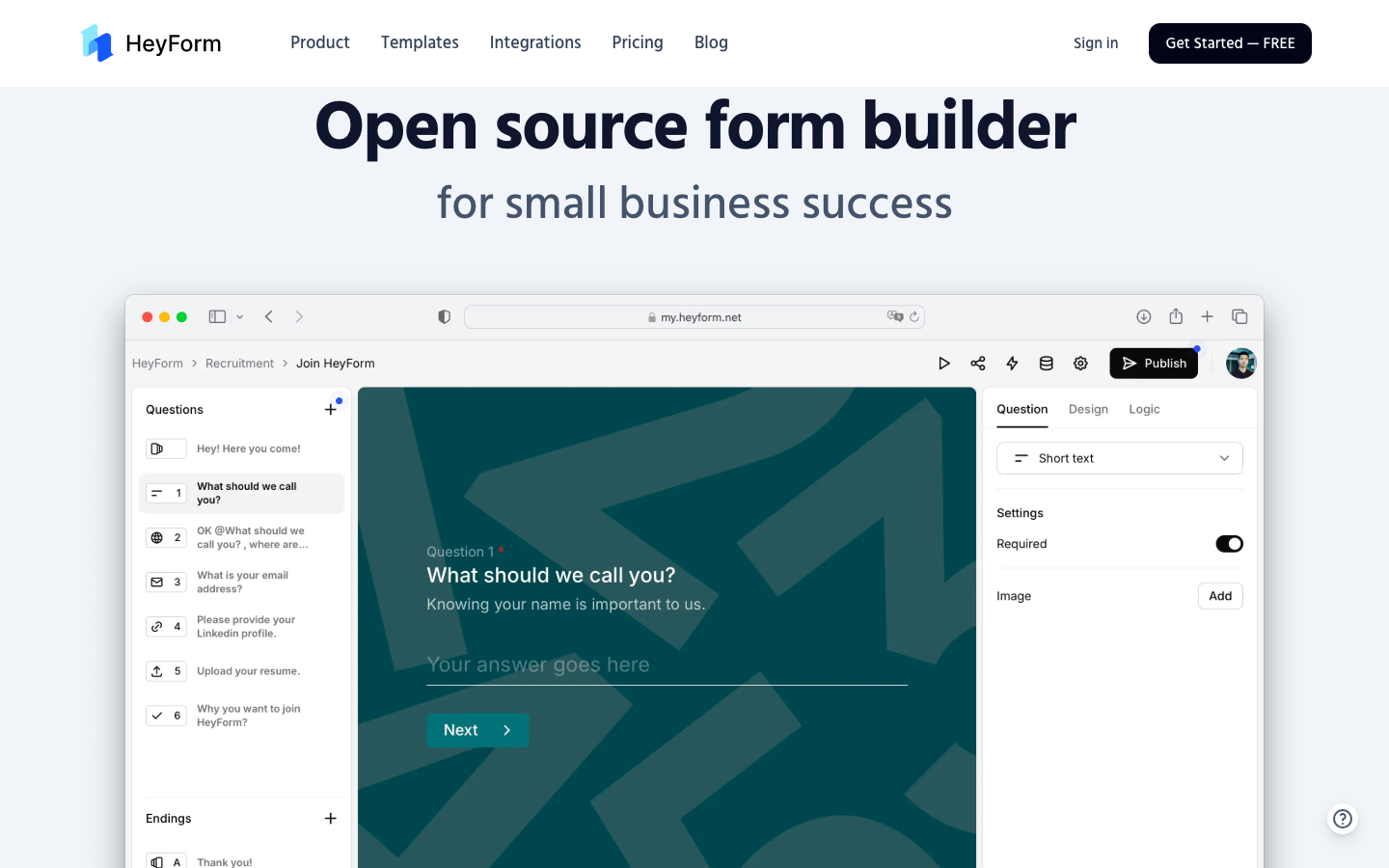Click the Recruitment breadcrumb
Screen dimensions: 1389x868
(x=239, y=364)
